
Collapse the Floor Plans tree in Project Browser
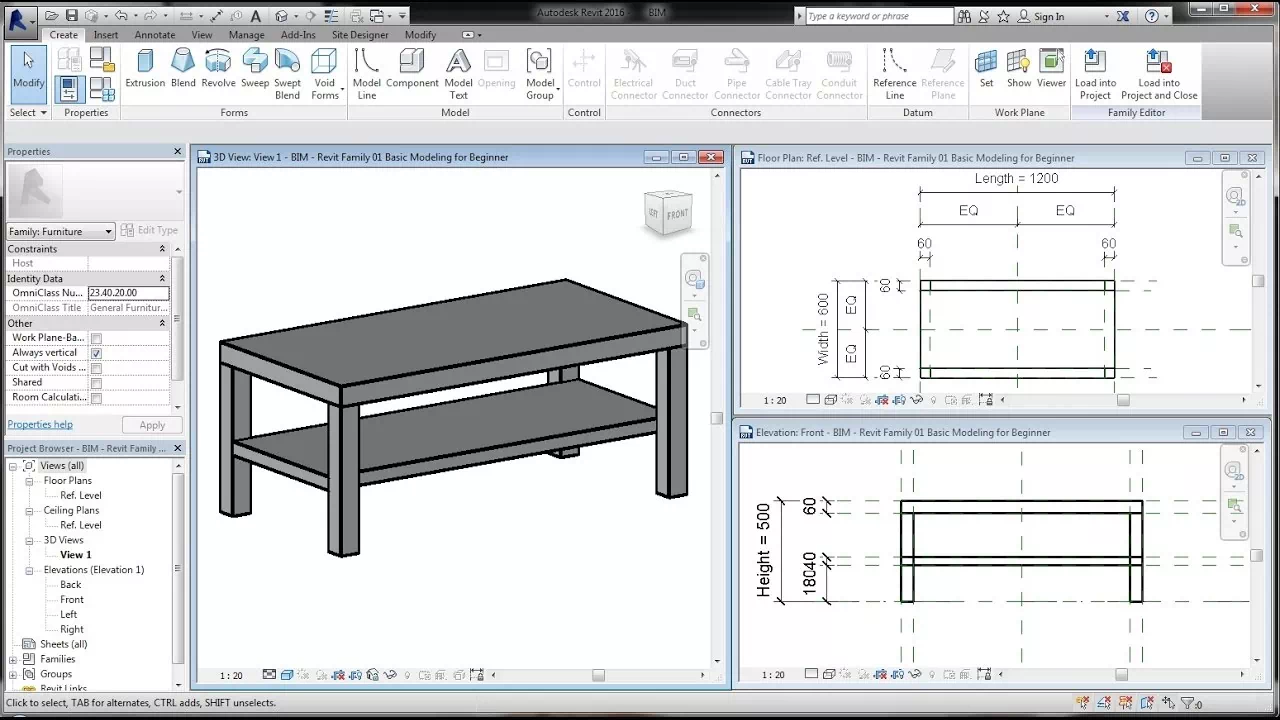pos(30,480)
